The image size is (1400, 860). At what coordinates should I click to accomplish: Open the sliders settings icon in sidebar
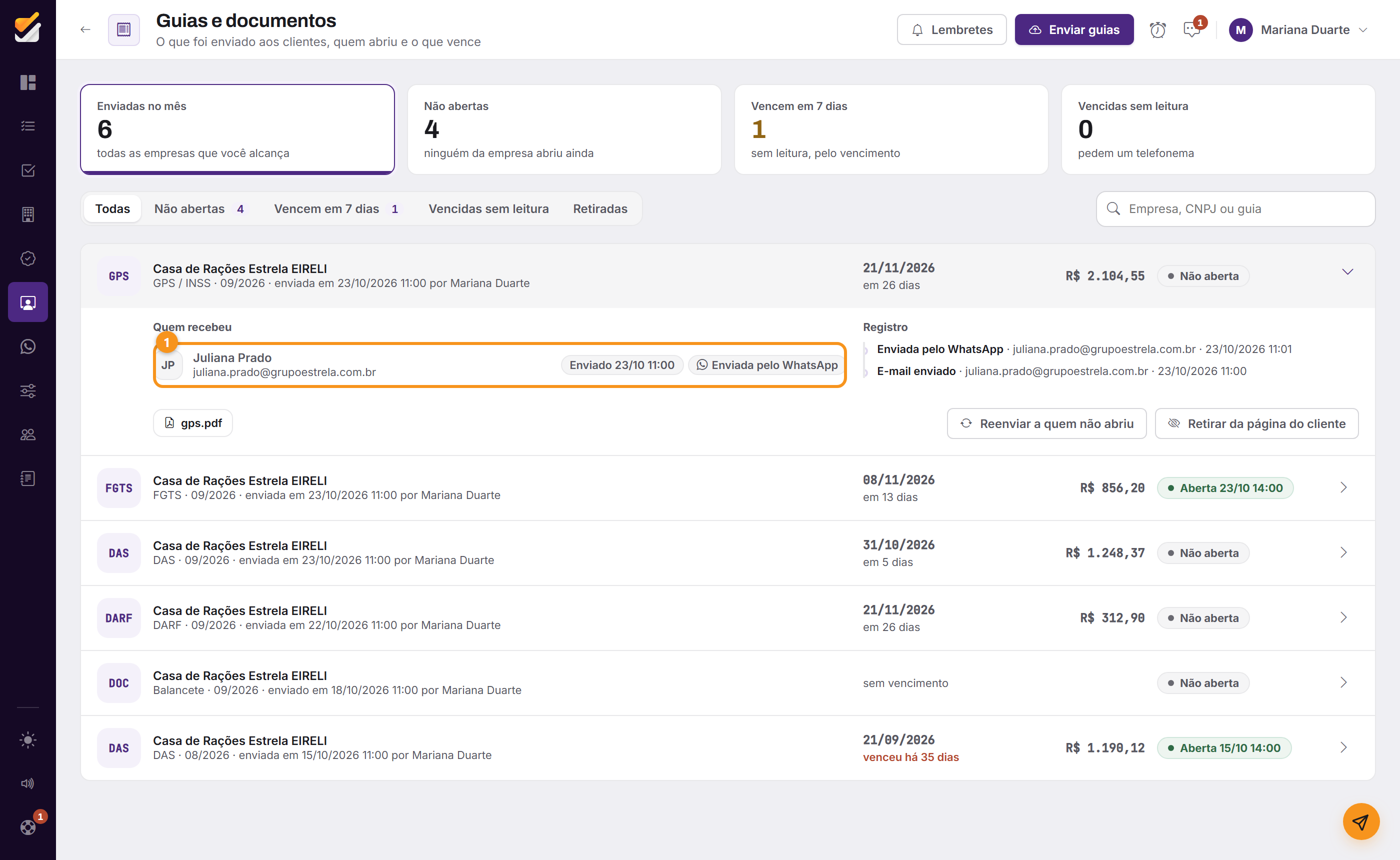click(28, 391)
